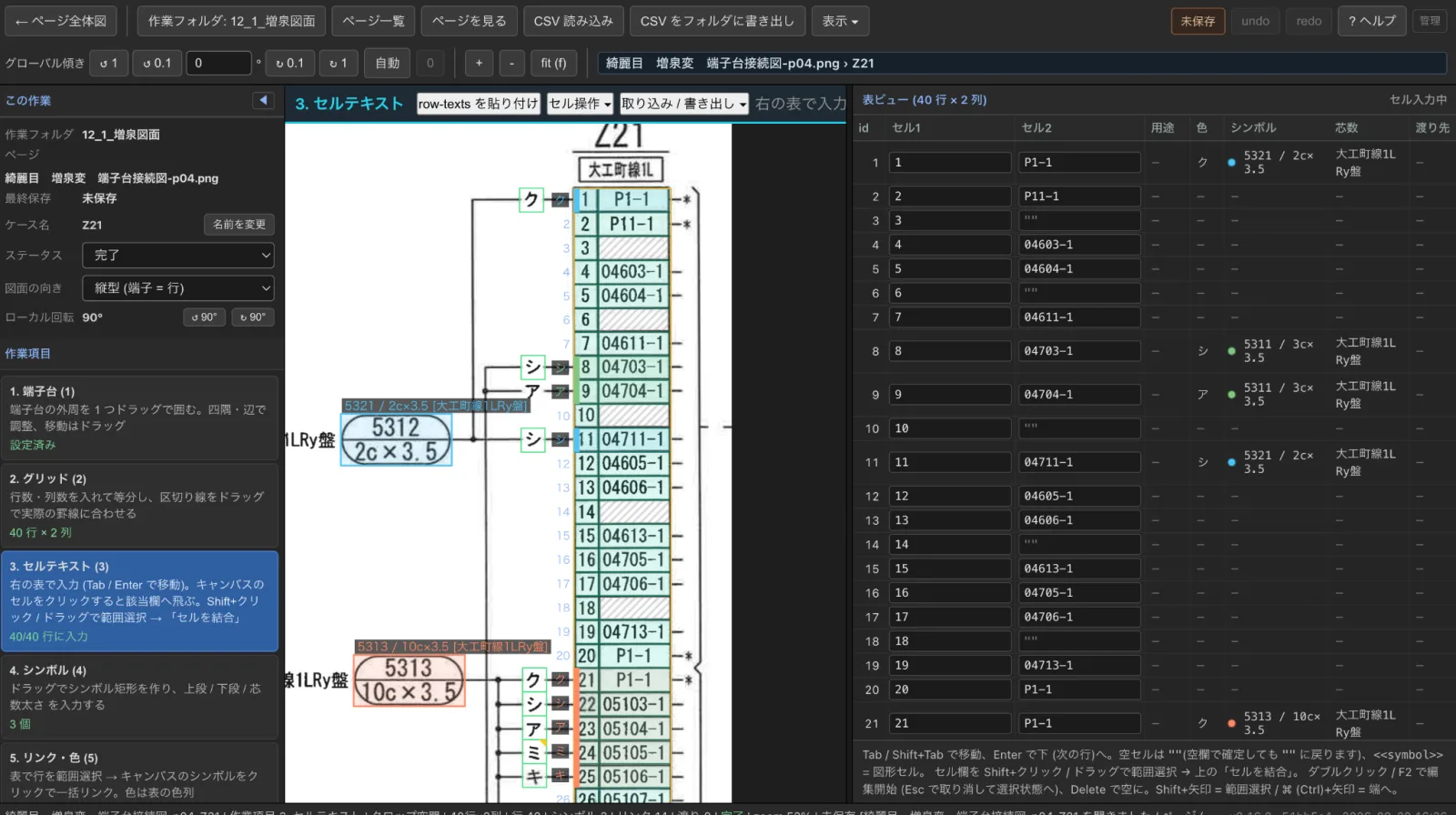The image size is (1456, 815).
Task: Click the green symbol dot in row 8
Action: click(x=1231, y=351)
